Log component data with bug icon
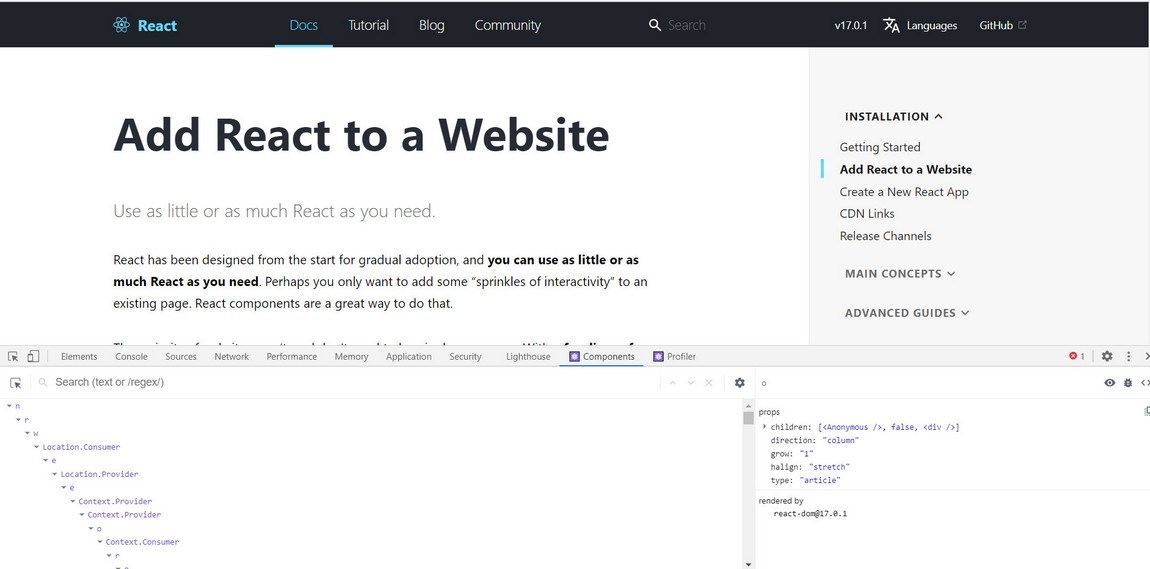Screen dimensions: 1150x569 coord(1128,383)
